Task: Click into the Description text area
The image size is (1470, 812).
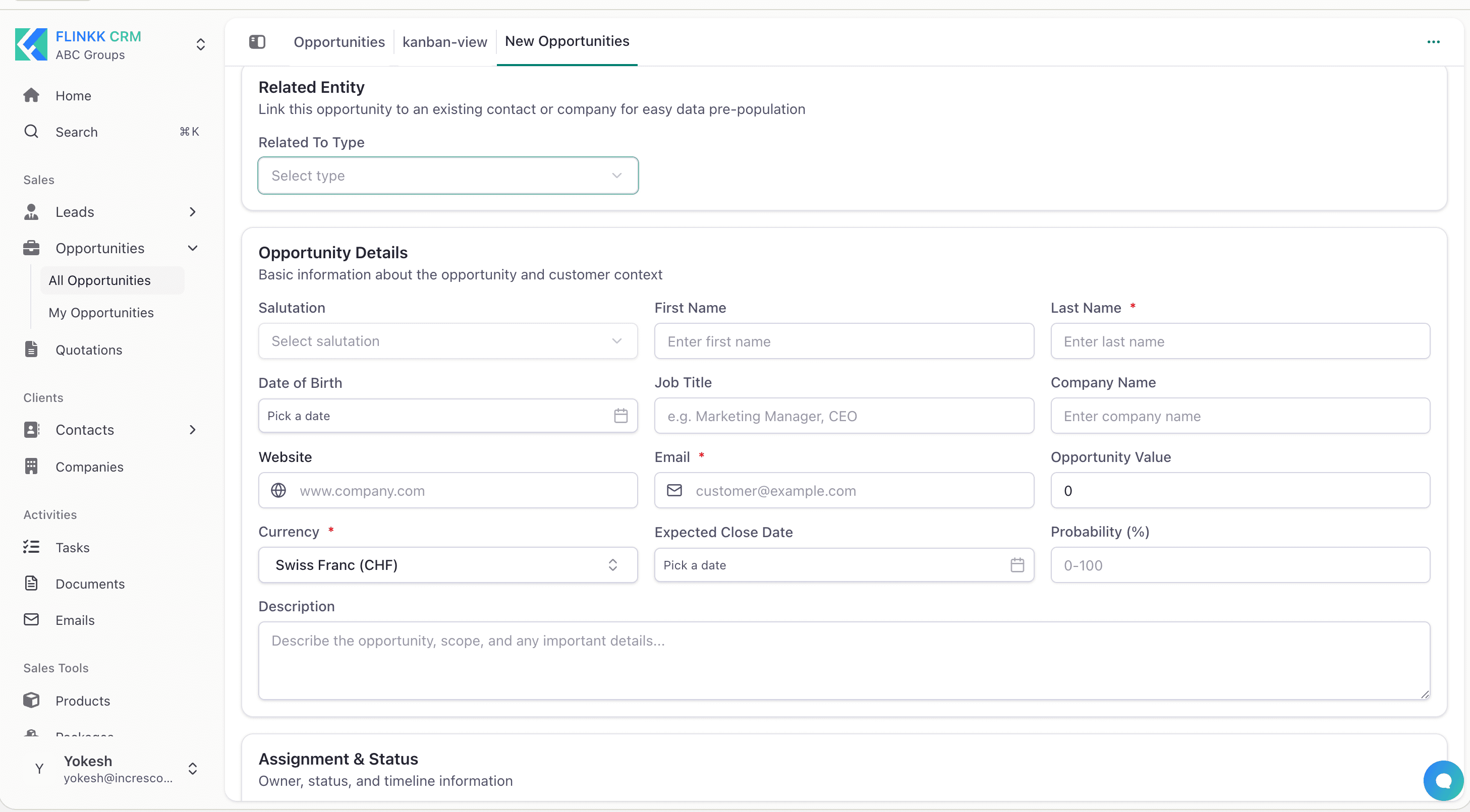Action: pos(844,660)
